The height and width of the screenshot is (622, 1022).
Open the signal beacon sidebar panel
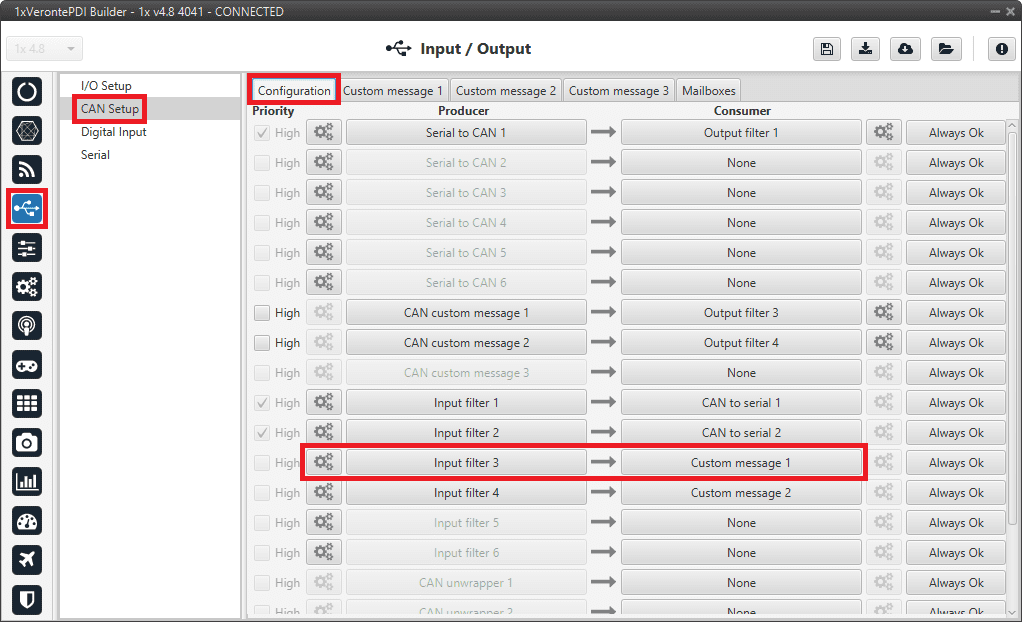pyautogui.click(x=27, y=325)
